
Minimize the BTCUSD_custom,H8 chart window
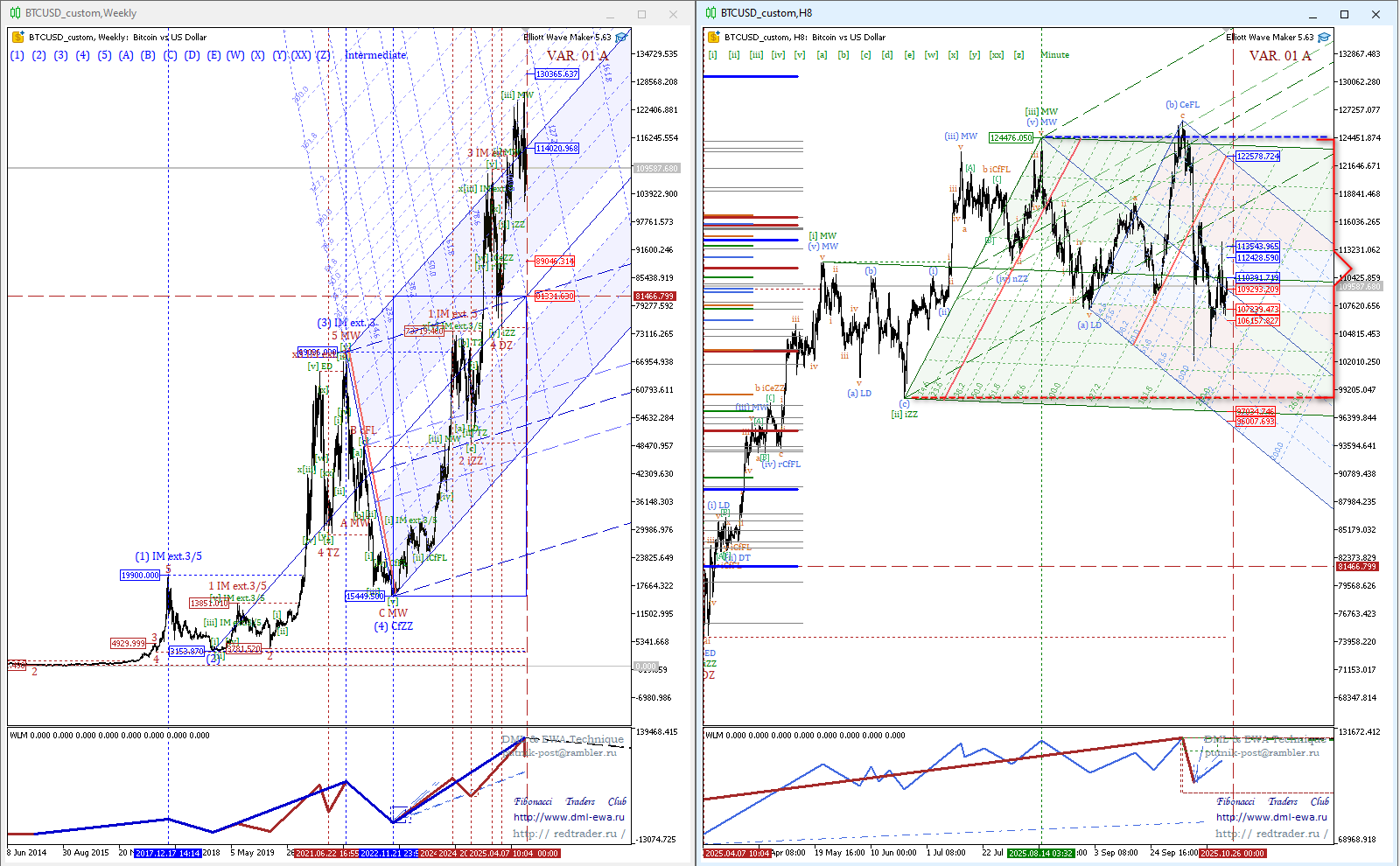coord(1312,14)
